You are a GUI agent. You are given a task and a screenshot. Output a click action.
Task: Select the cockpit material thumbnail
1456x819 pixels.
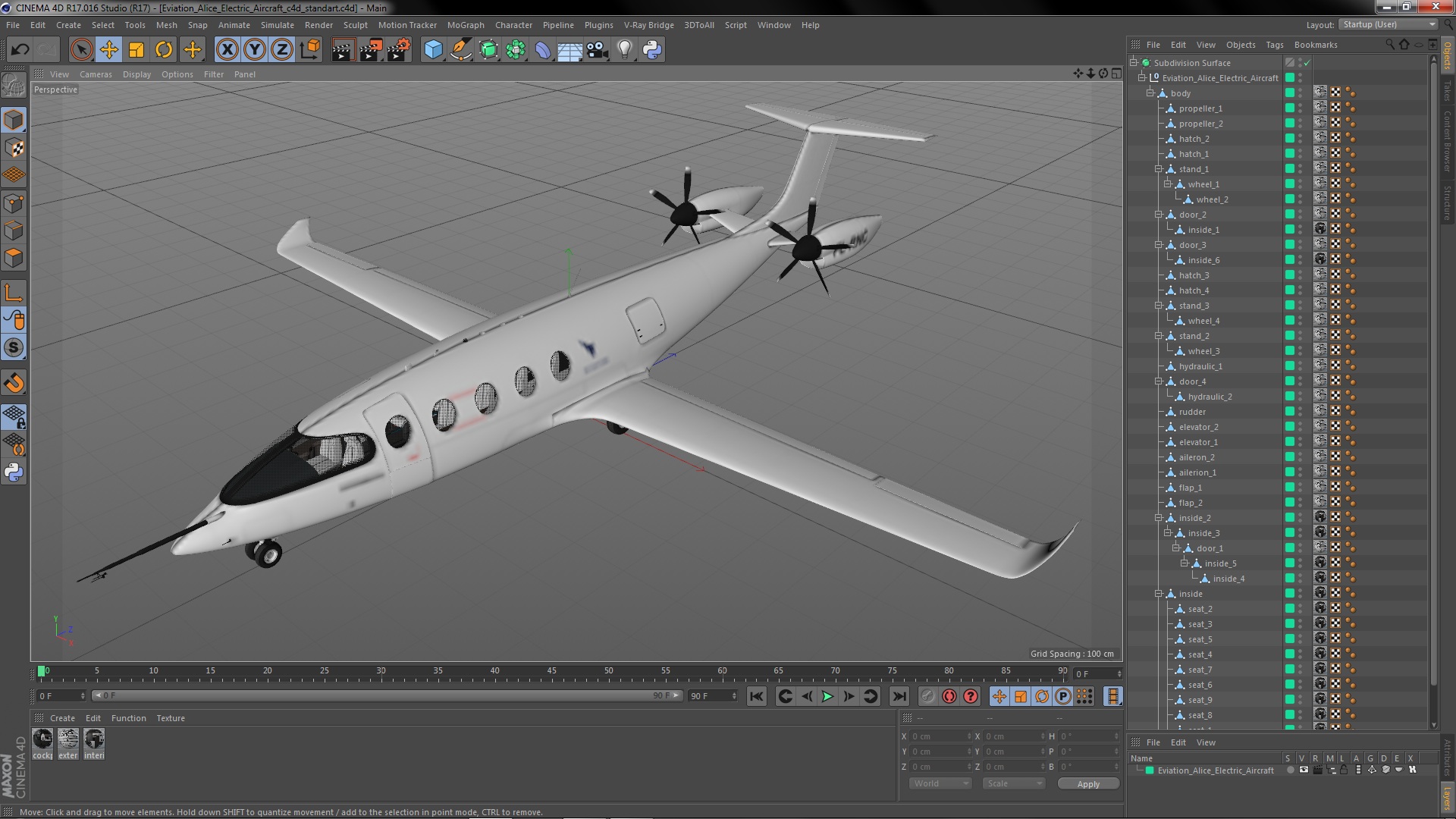click(x=42, y=744)
